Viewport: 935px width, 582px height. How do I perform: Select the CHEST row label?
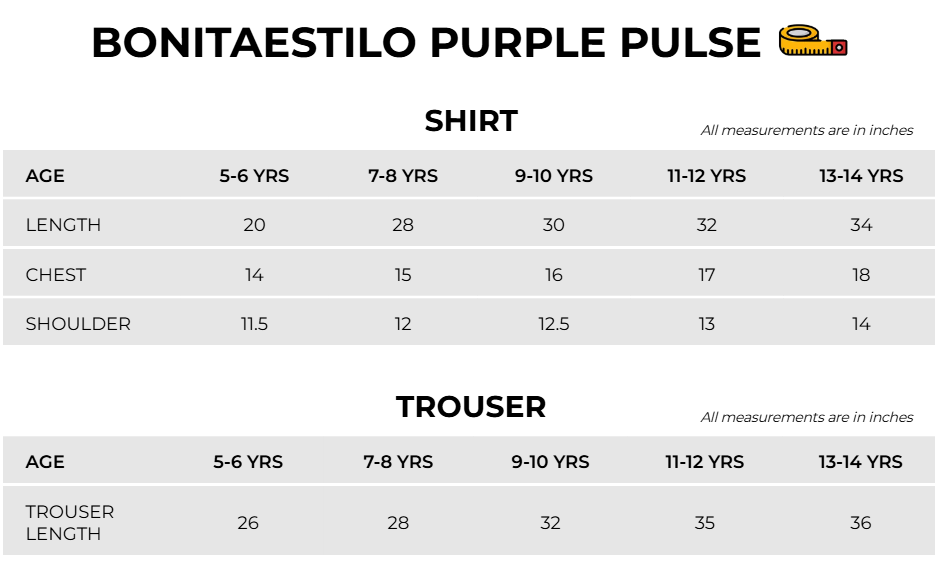click(x=56, y=275)
